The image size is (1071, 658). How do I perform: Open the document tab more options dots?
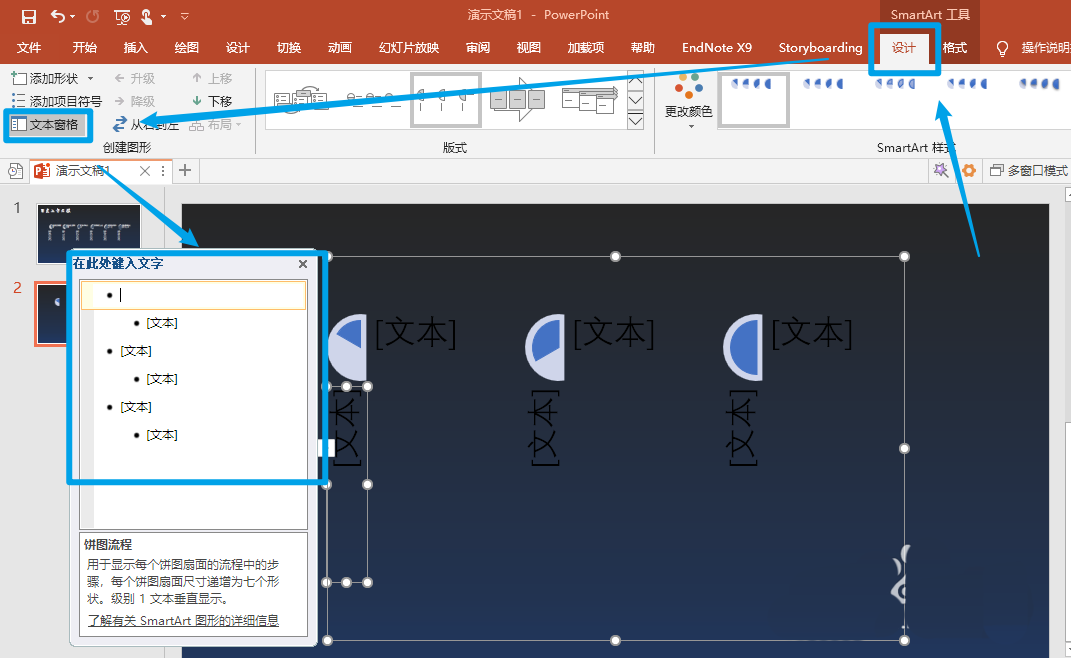coord(163,171)
